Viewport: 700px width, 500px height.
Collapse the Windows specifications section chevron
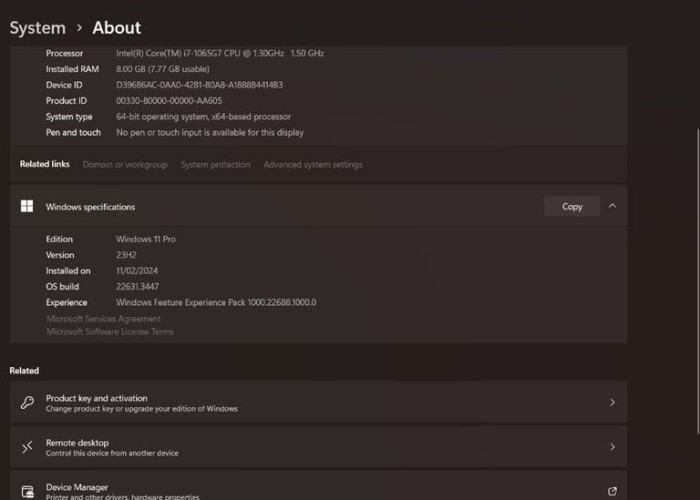[x=612, y=206]
